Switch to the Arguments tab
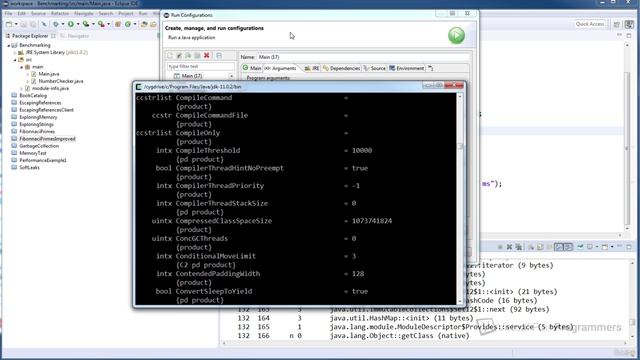Screen dimensions: 640x360 (280, 68)
